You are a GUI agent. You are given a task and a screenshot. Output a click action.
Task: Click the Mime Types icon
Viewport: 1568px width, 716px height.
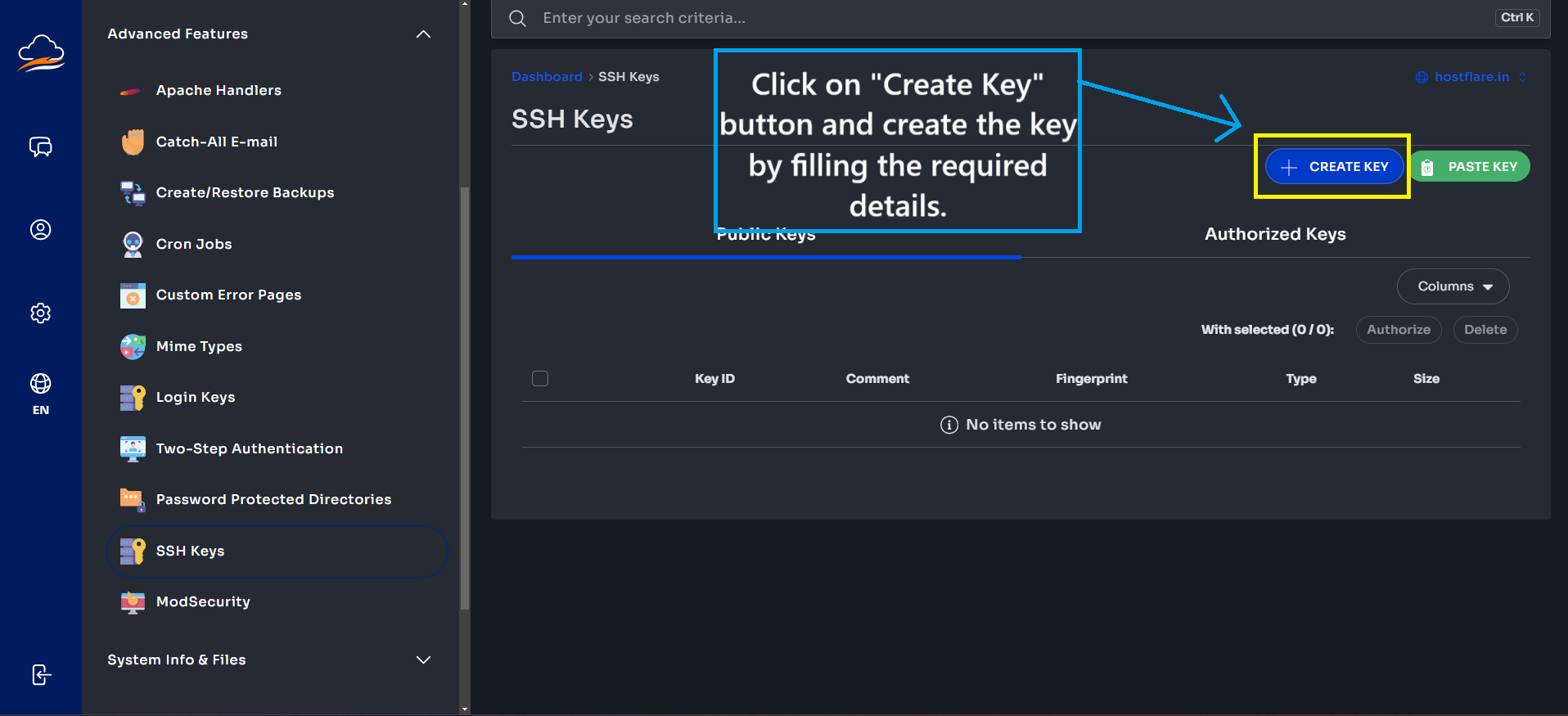(x=133, y=346)
